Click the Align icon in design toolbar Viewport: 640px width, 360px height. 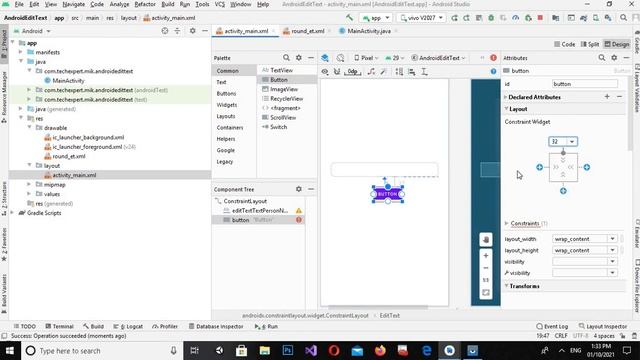click(x=412, y=72)
